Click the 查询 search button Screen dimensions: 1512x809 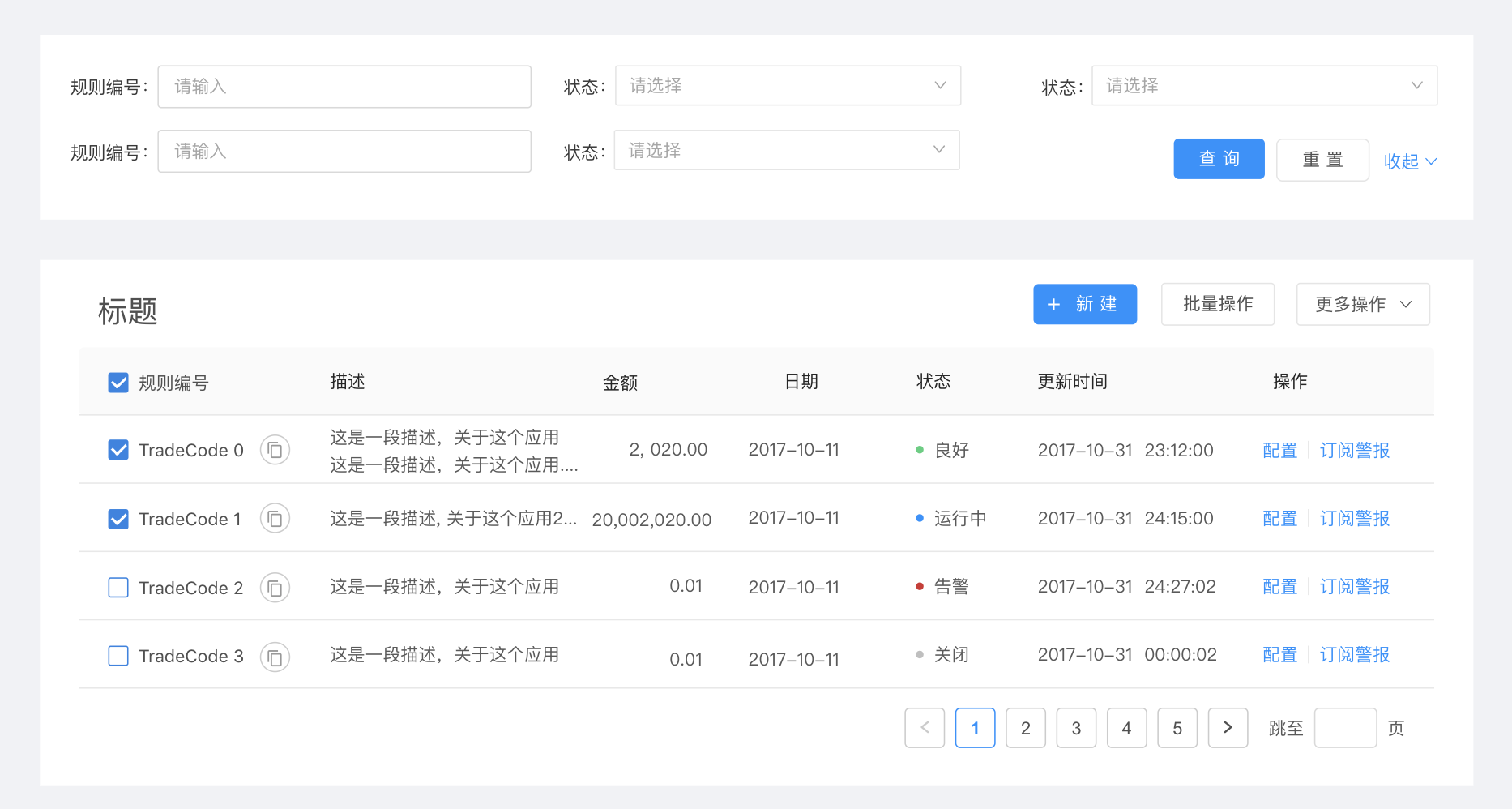tap(1219, 159)
